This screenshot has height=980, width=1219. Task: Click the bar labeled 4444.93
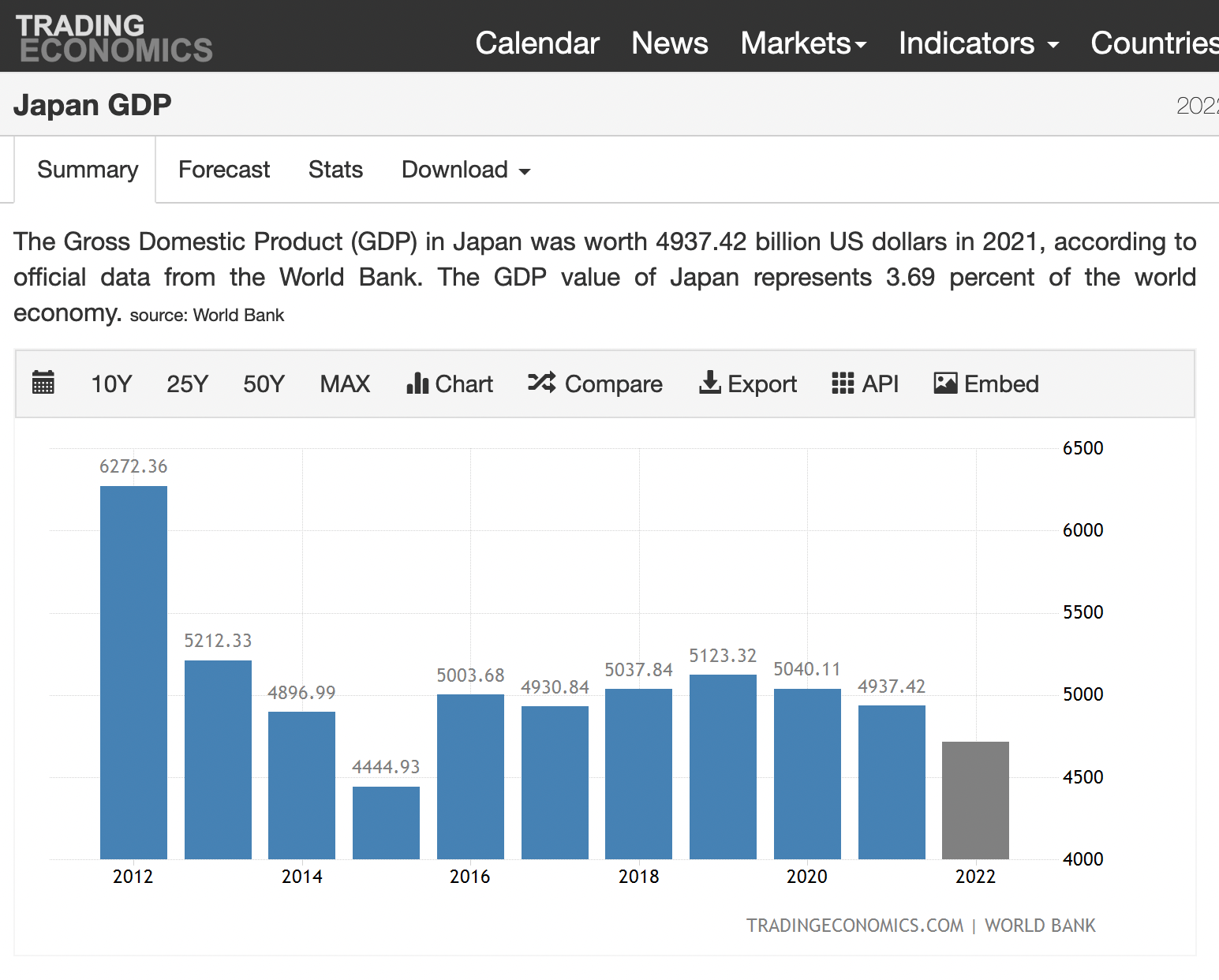tap(386, 823)
